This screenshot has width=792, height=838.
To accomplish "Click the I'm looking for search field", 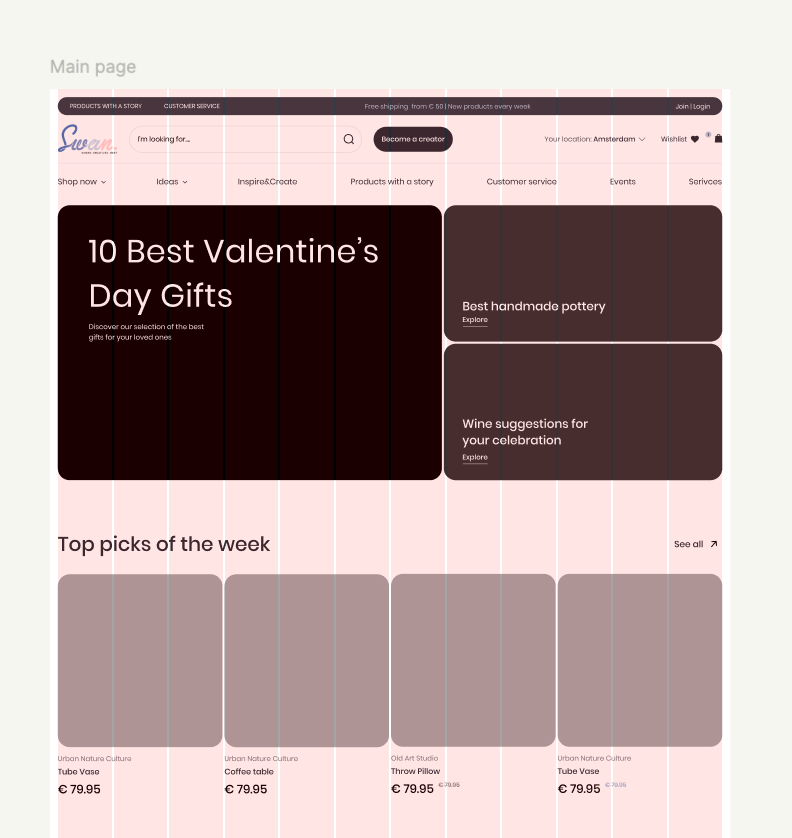I will click(235, 139).
